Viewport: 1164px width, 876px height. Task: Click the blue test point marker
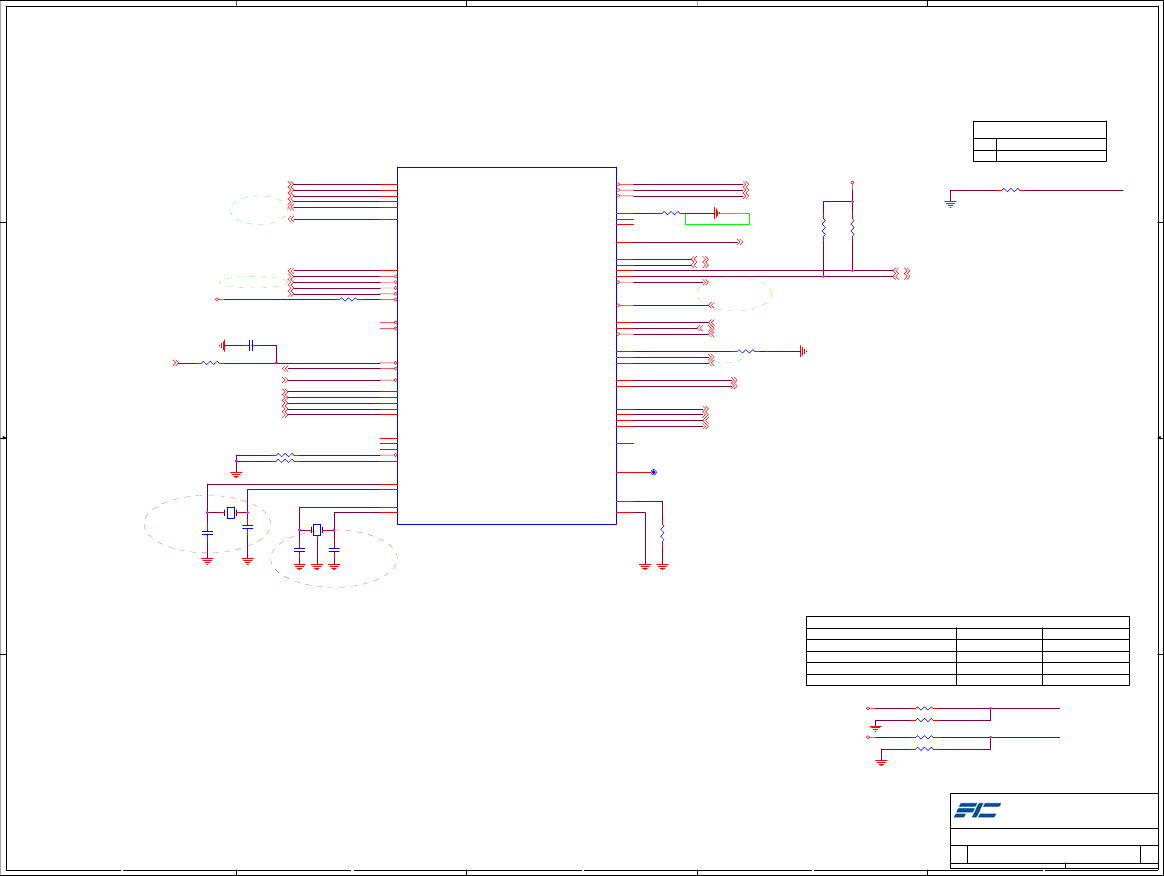[654, 472]
